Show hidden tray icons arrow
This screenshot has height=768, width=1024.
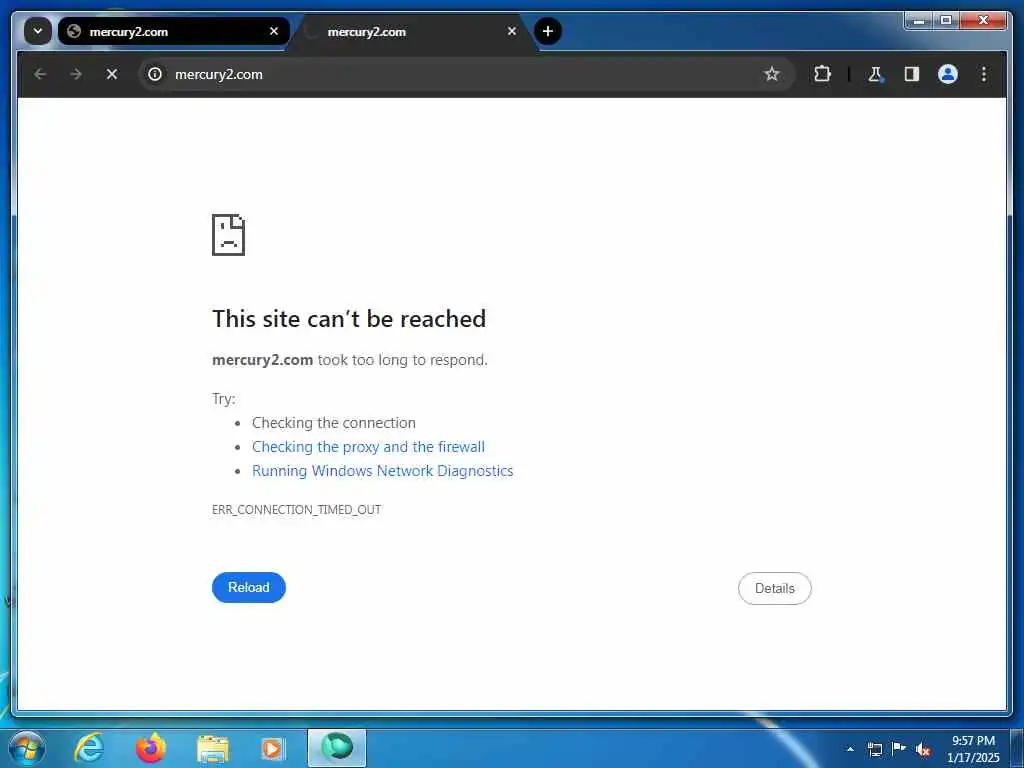point(850,749)
